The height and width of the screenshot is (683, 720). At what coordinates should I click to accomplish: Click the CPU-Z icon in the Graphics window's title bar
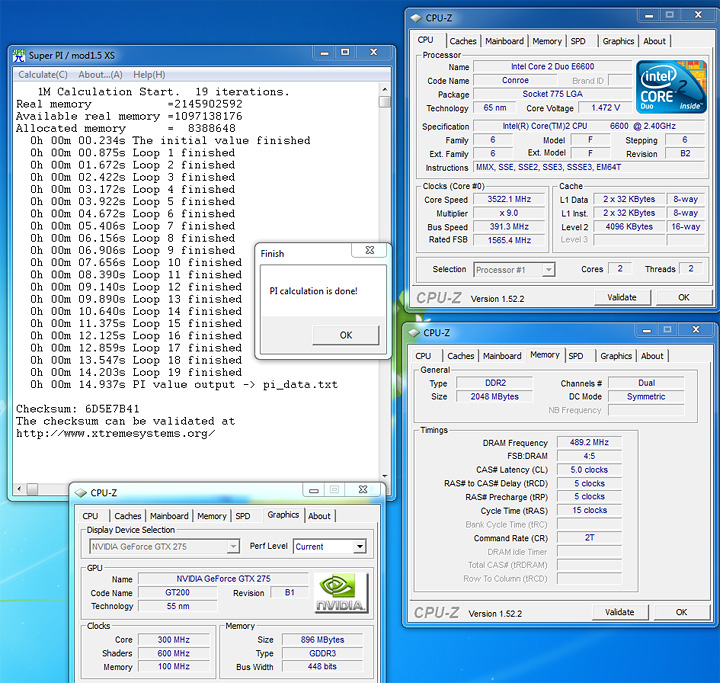pos(79,491)
